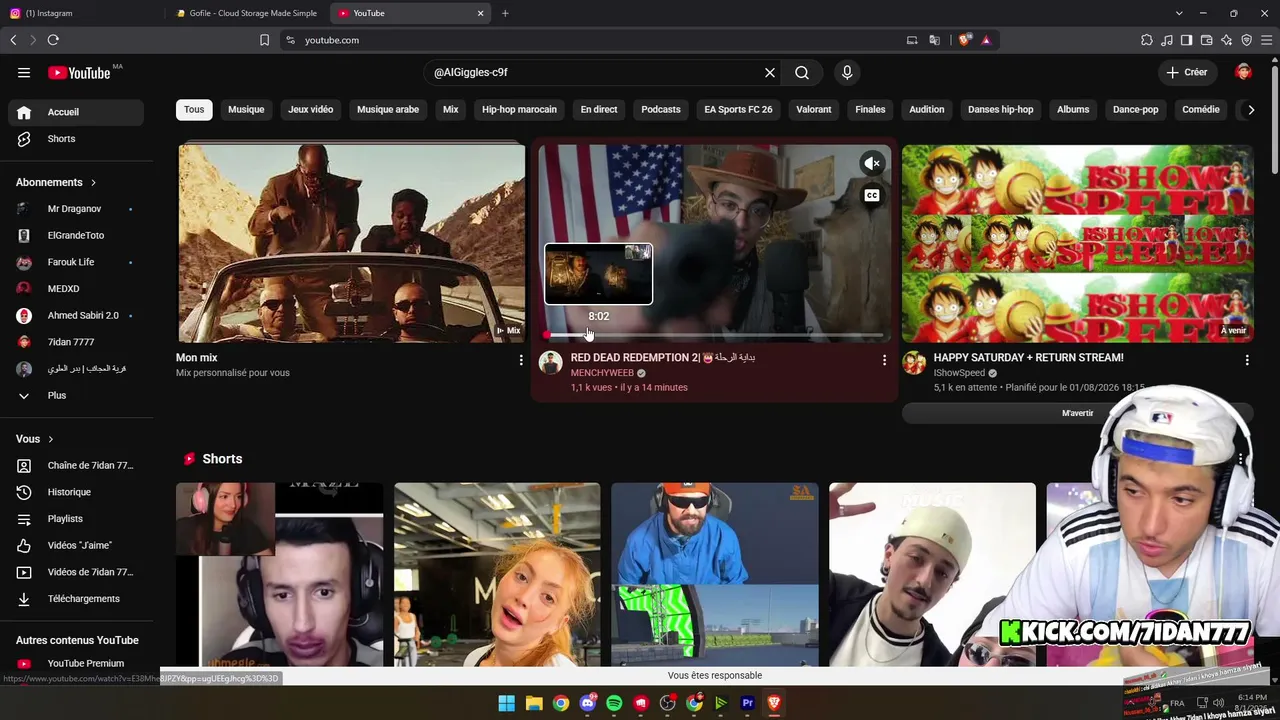Go back in the browser

coord(13,40)
